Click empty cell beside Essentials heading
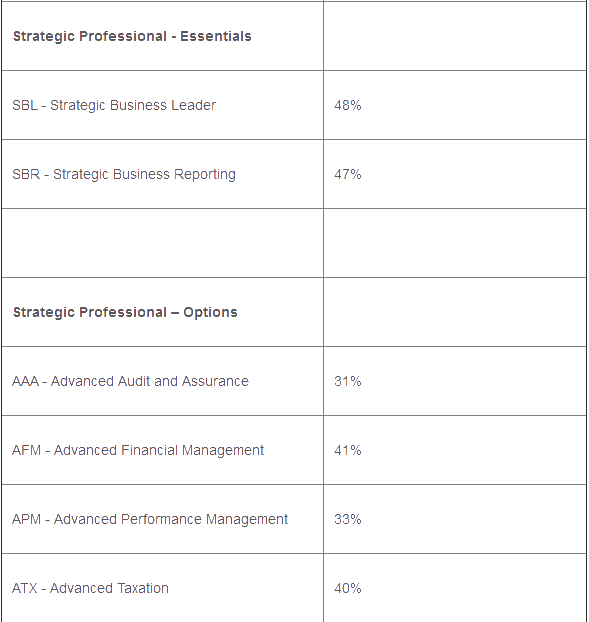 pyautogui.click(x=455, y=36)
